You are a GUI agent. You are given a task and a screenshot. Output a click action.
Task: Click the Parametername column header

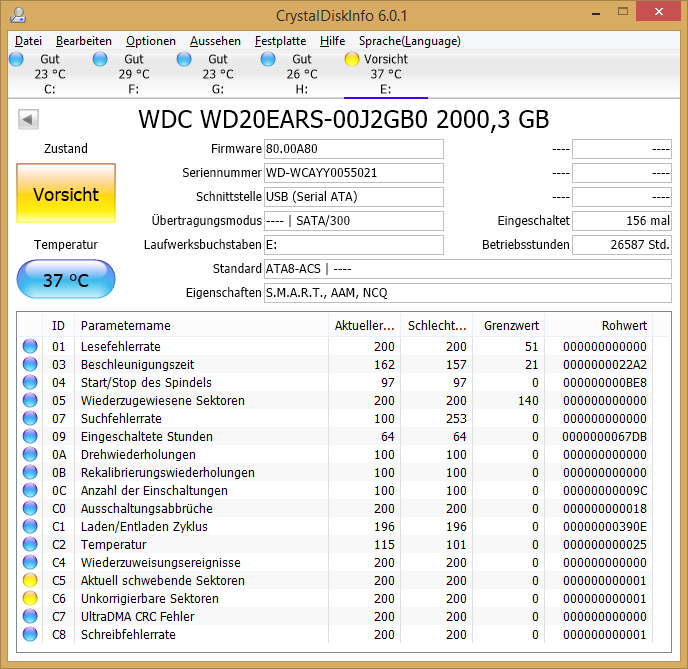pyautogui.click(x=201, y=326)
